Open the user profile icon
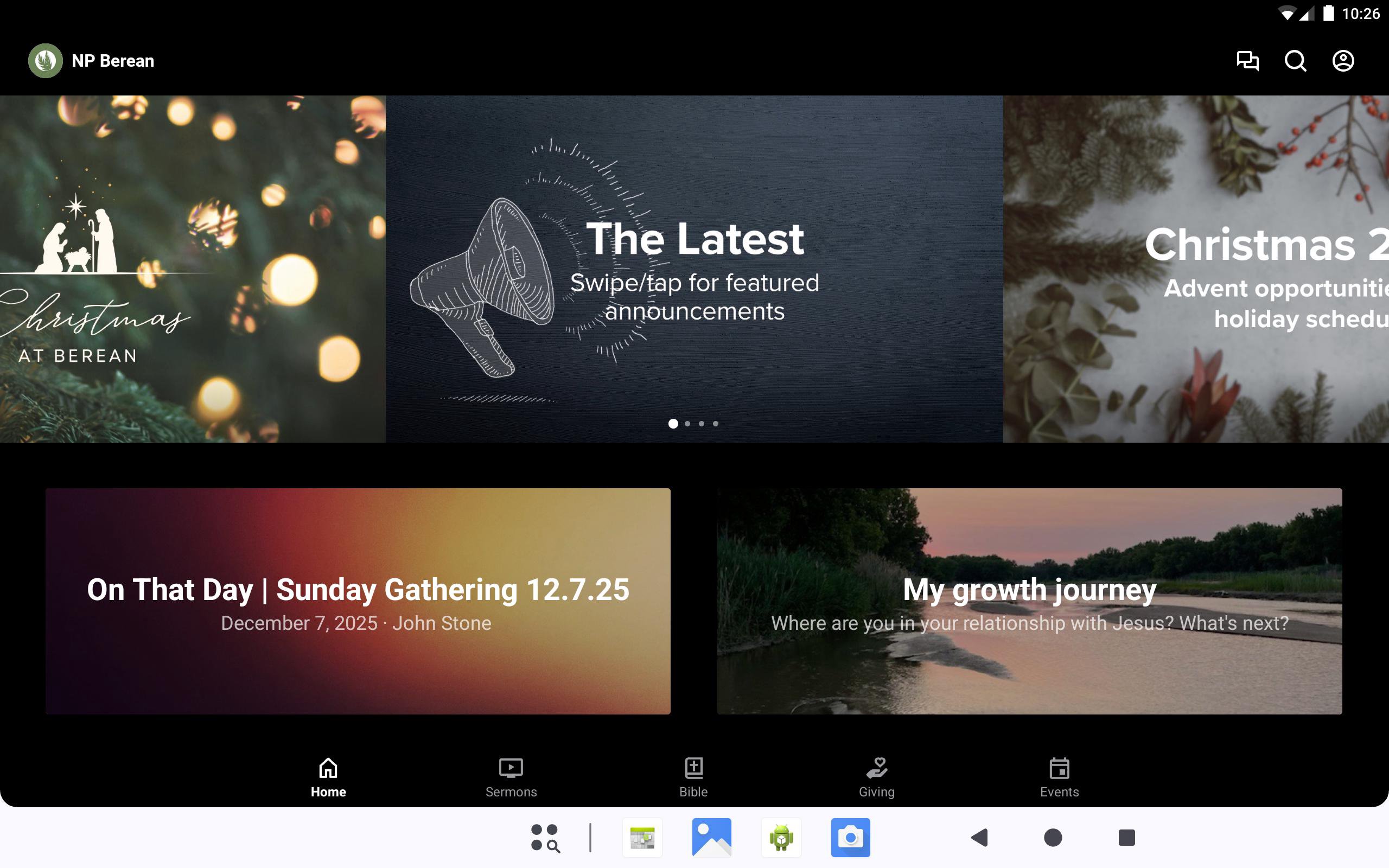 point(1342,60)
